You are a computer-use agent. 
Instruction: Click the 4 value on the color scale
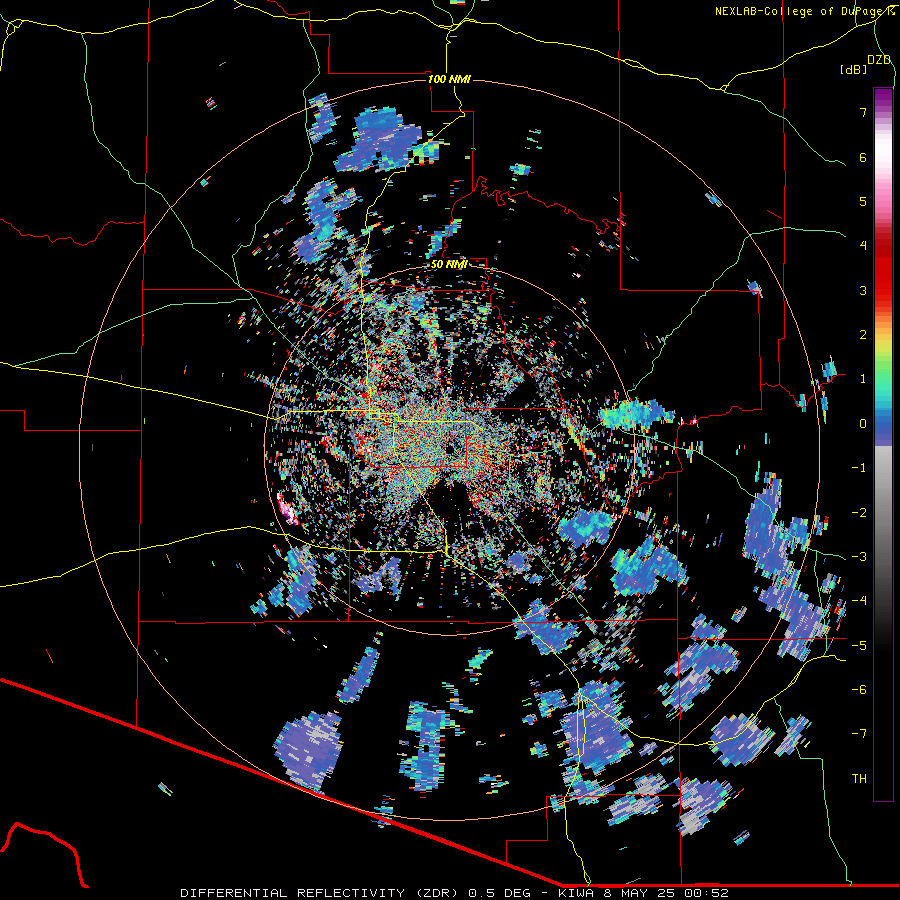click(x=863, y=246)
